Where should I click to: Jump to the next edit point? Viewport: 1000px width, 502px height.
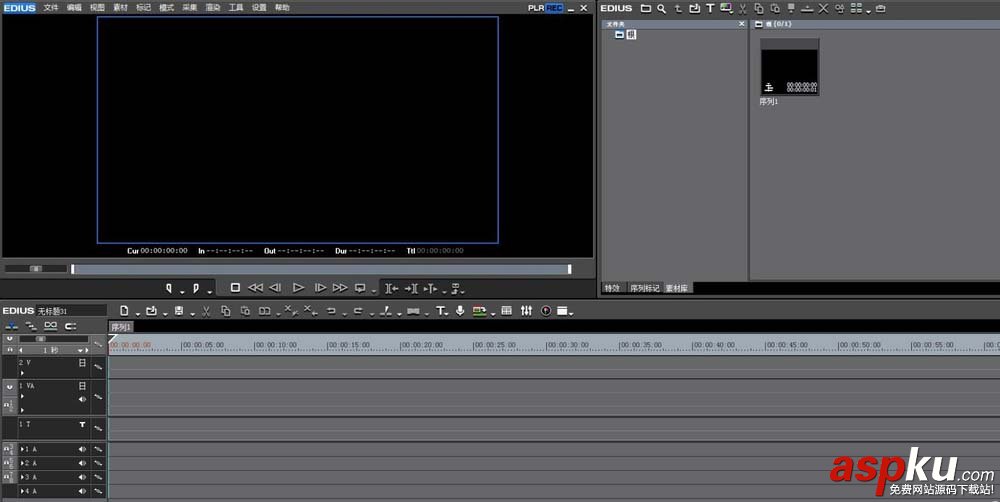click(x=411, y=288)
